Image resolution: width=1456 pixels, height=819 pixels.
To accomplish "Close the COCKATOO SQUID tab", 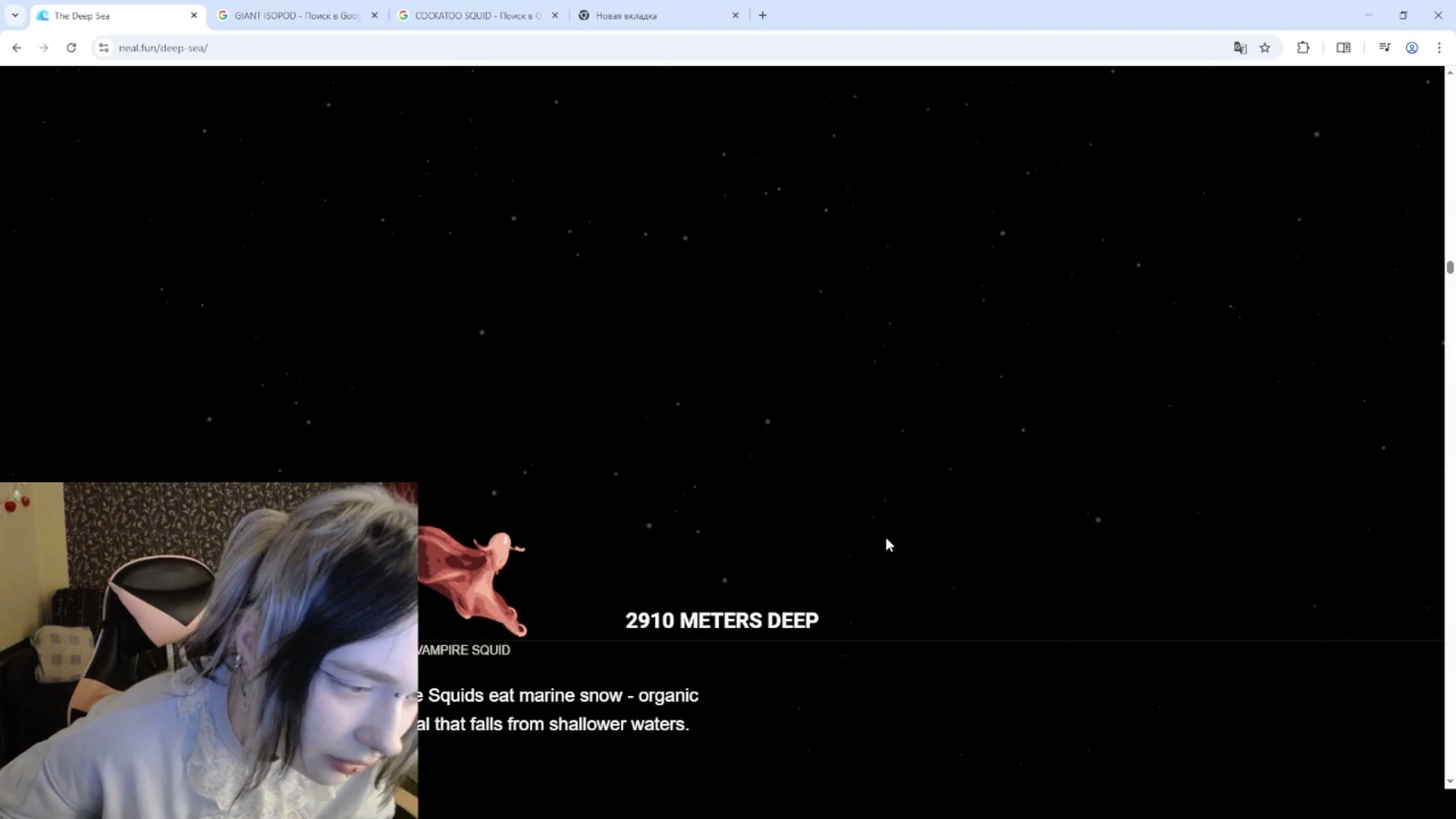I will [554, 15].
